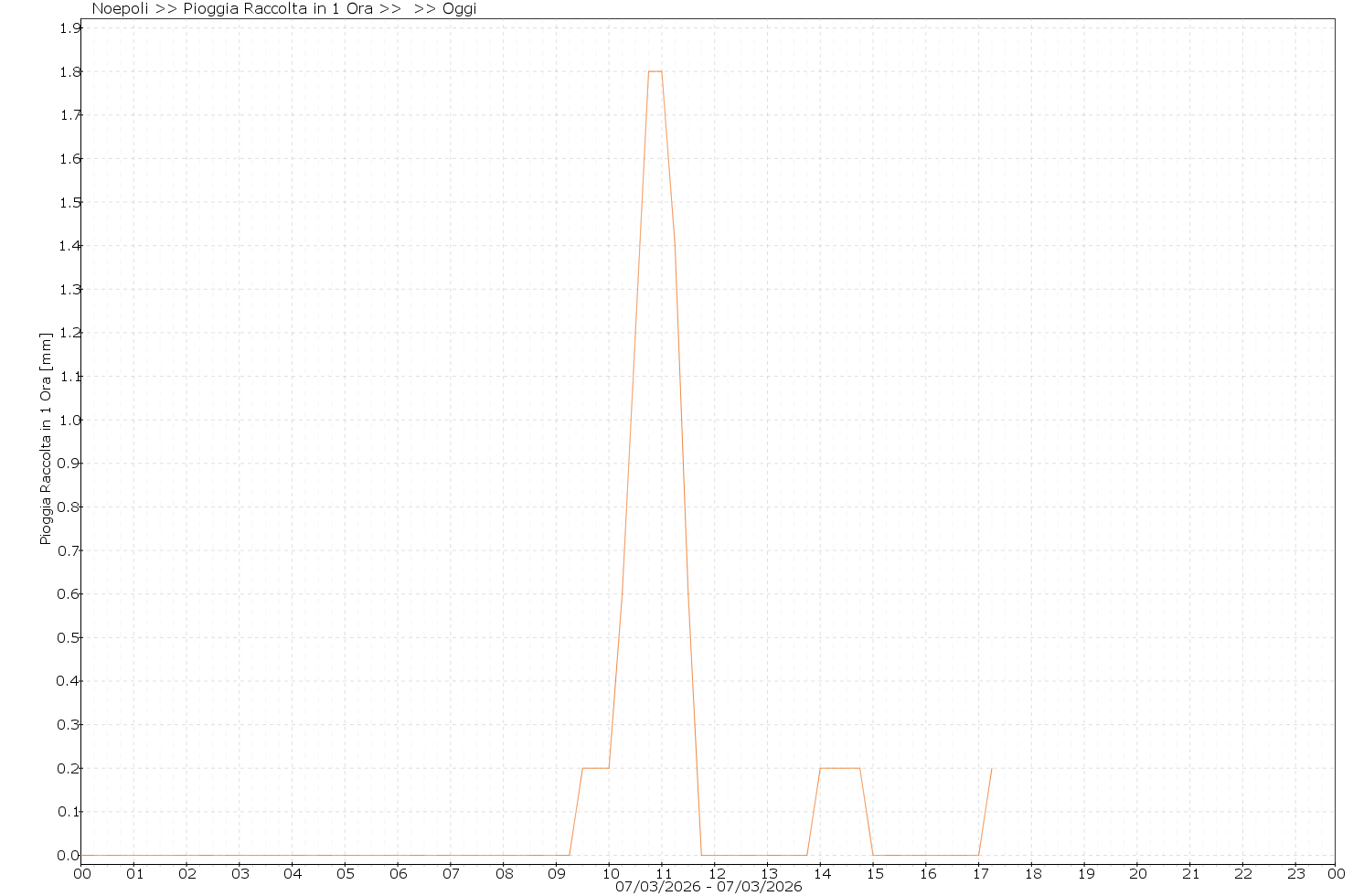Viewport: 1353px width, 896px height.
Task: Click the 0.2 mm plateau before hour 10
Action: [595, 768]
